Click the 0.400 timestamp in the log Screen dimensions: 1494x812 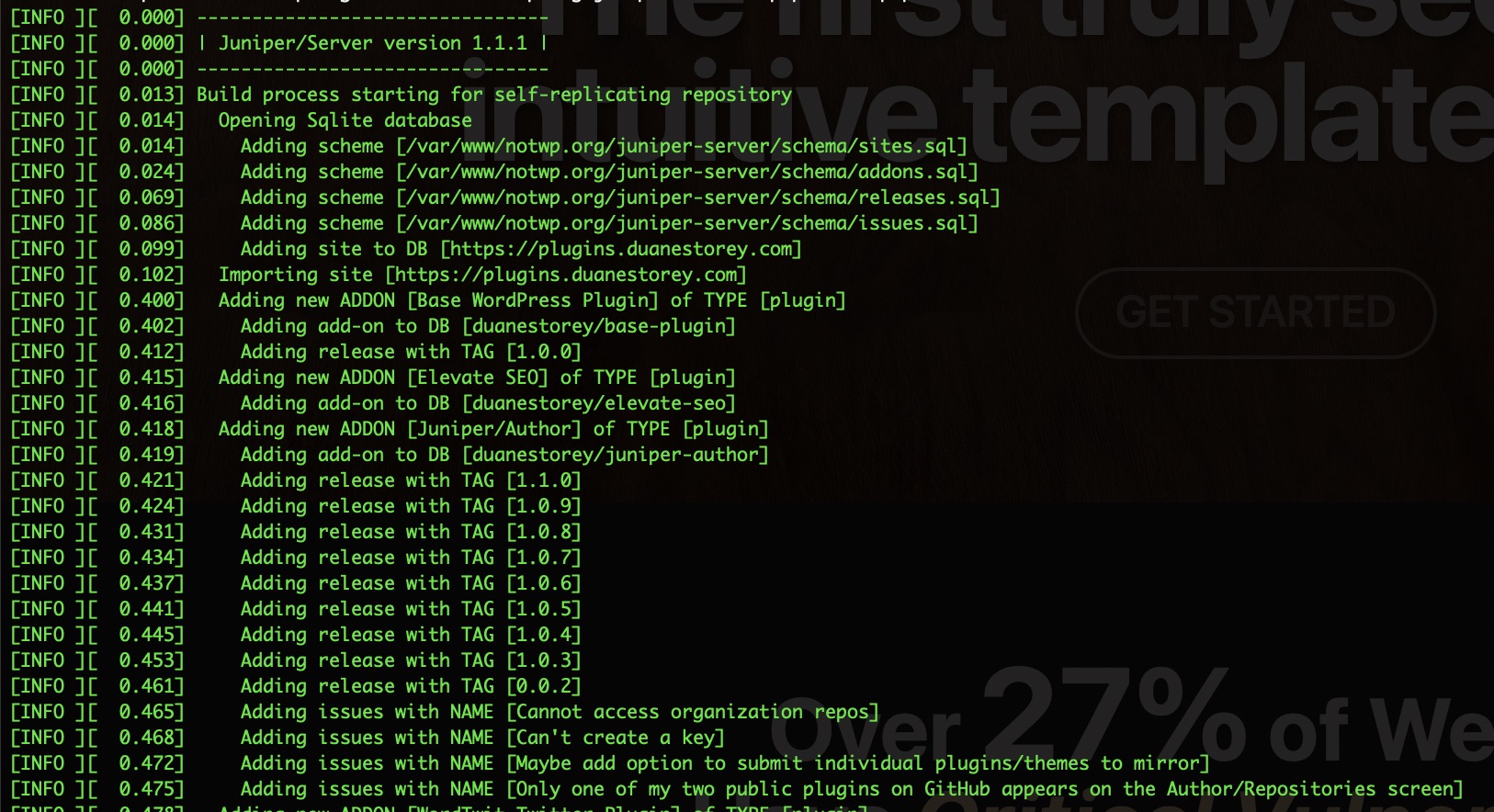pos(147,300)
